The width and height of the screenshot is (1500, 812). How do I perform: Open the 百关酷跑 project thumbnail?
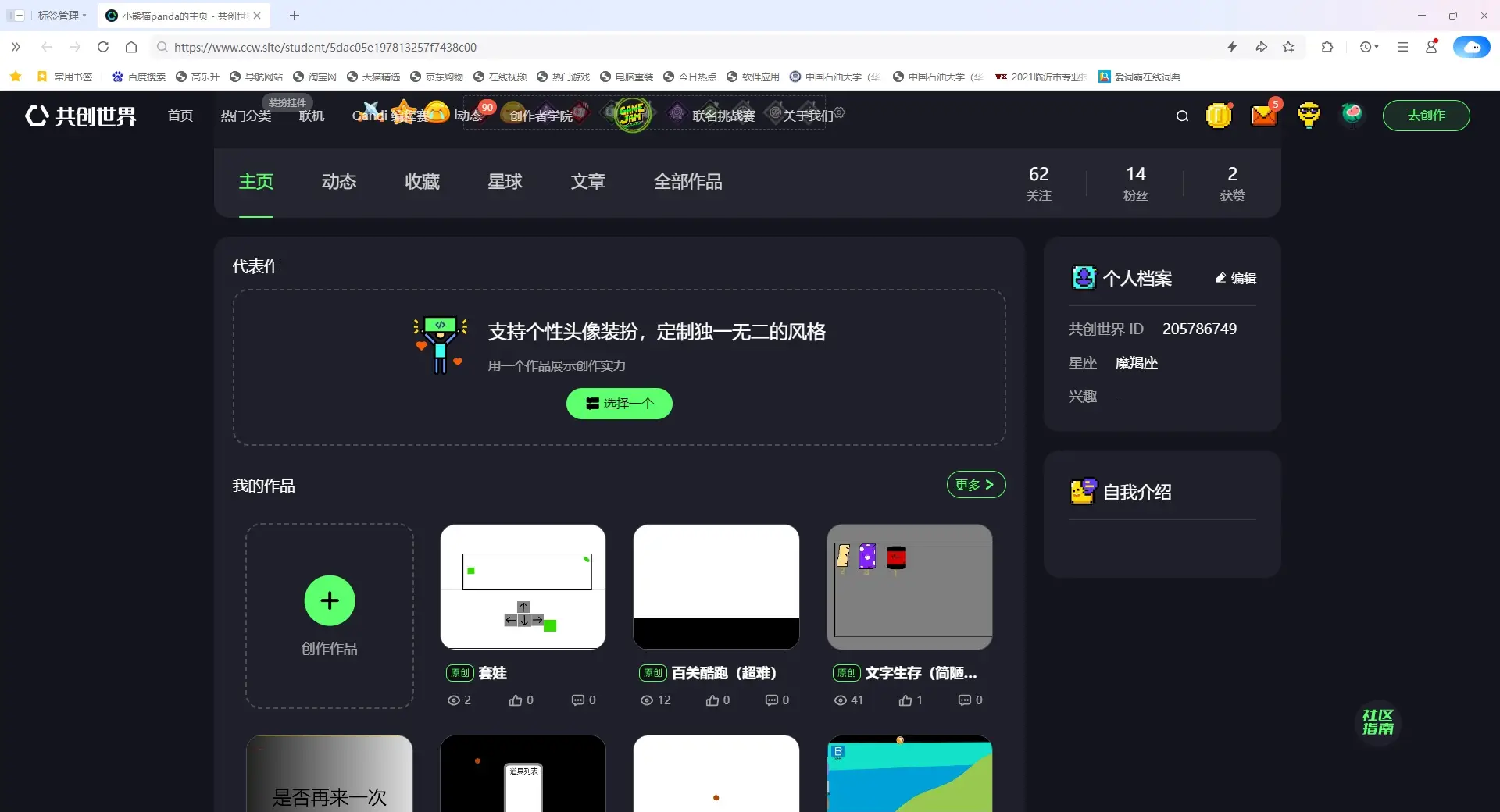click(x=716, y=586)
